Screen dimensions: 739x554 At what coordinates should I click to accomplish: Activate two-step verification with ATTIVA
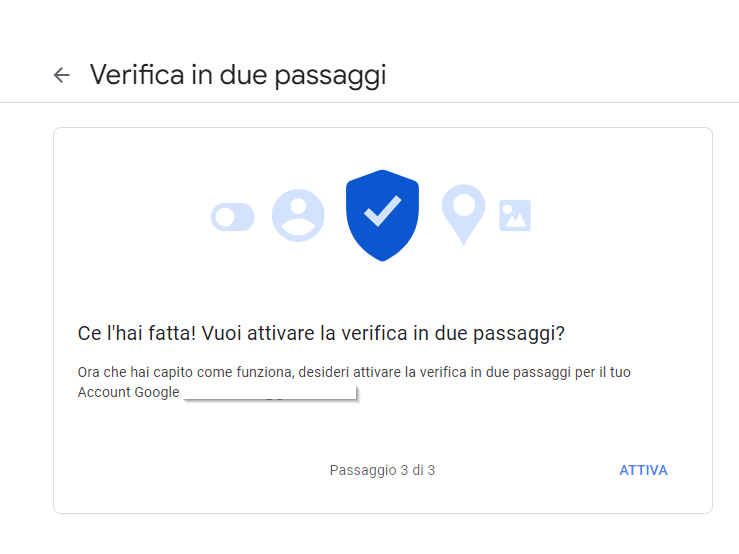coord(643,470)
